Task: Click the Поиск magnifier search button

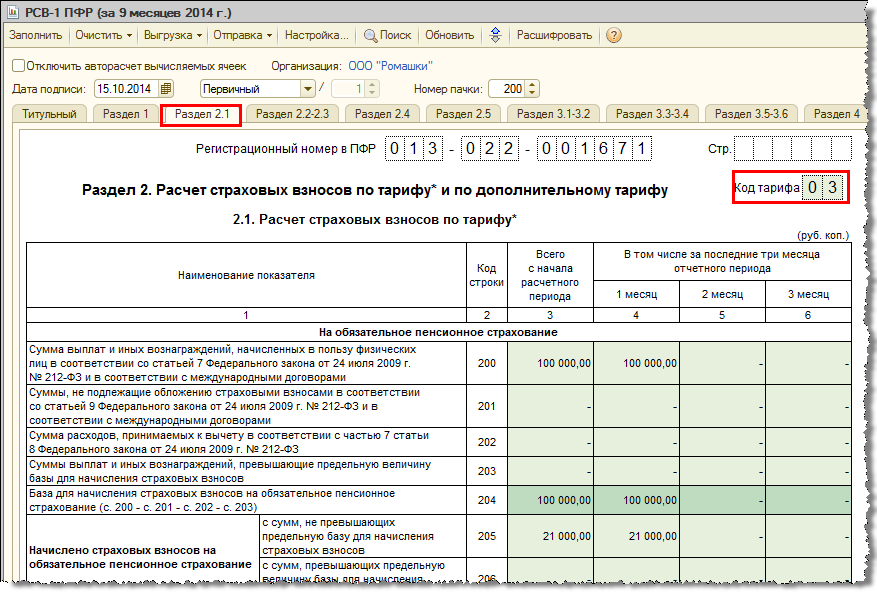Action: tap(388, 35)
